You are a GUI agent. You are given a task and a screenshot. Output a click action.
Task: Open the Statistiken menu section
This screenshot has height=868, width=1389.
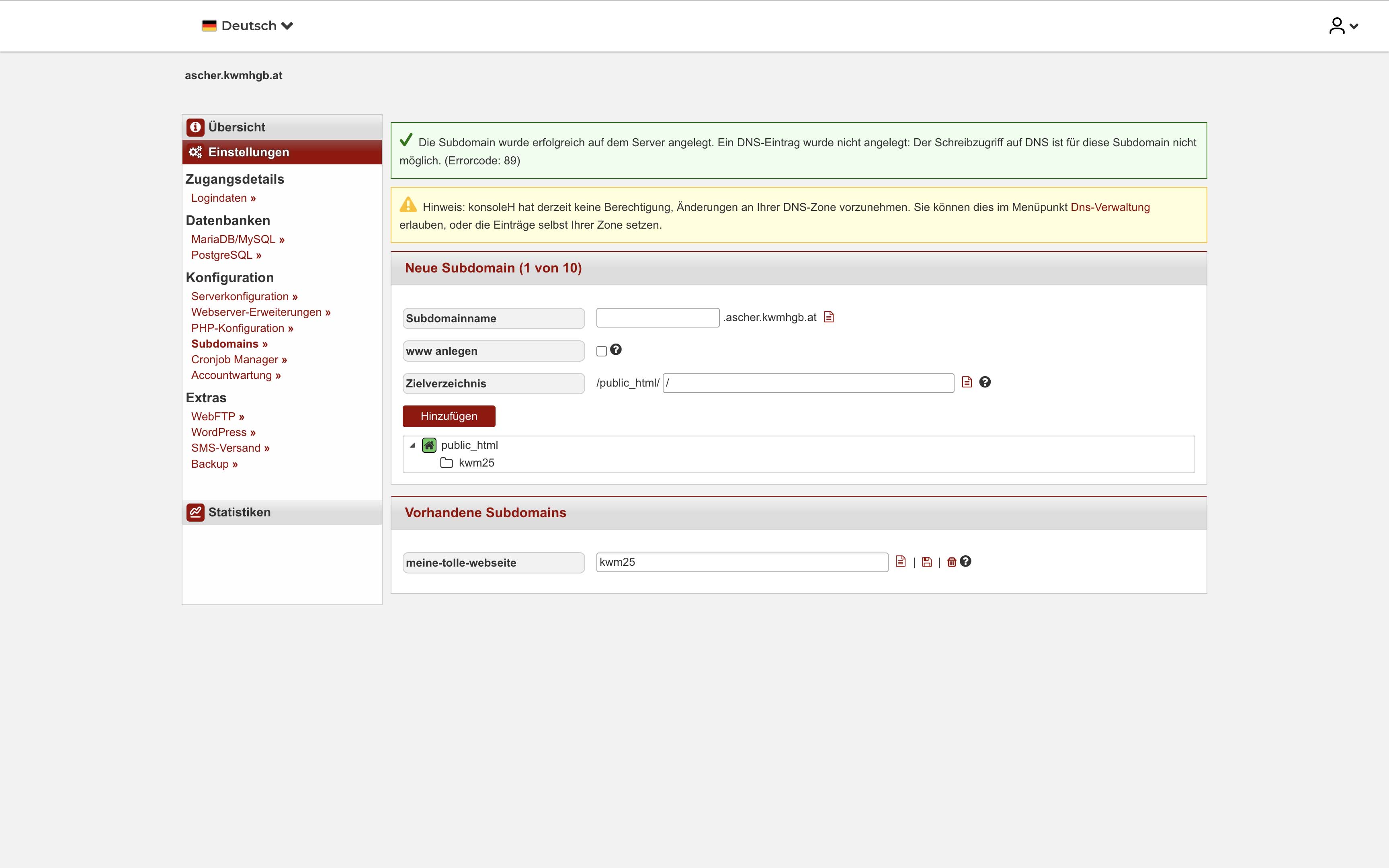pyautogui.click(x=239, y=512)
